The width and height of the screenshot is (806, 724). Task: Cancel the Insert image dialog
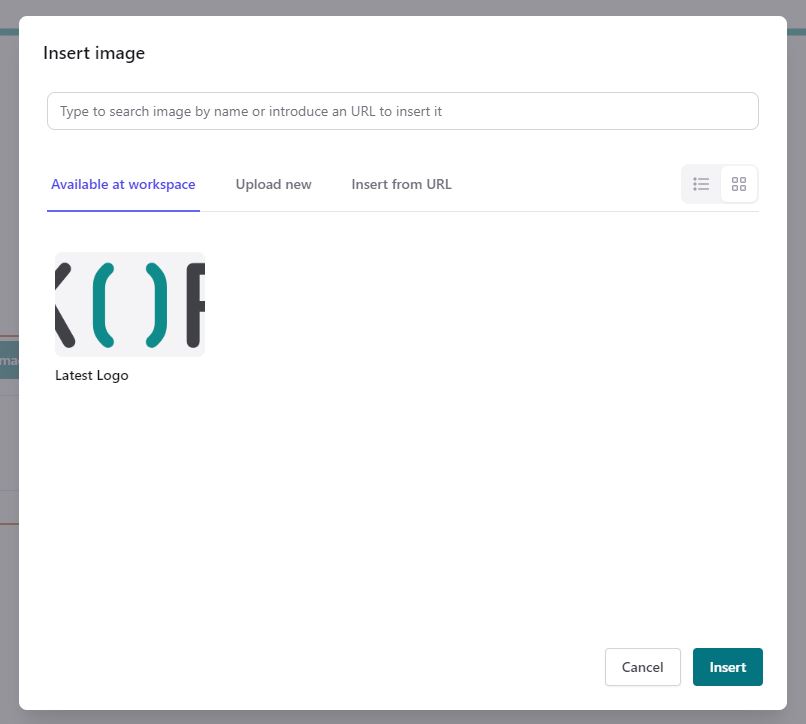[643, 667]
